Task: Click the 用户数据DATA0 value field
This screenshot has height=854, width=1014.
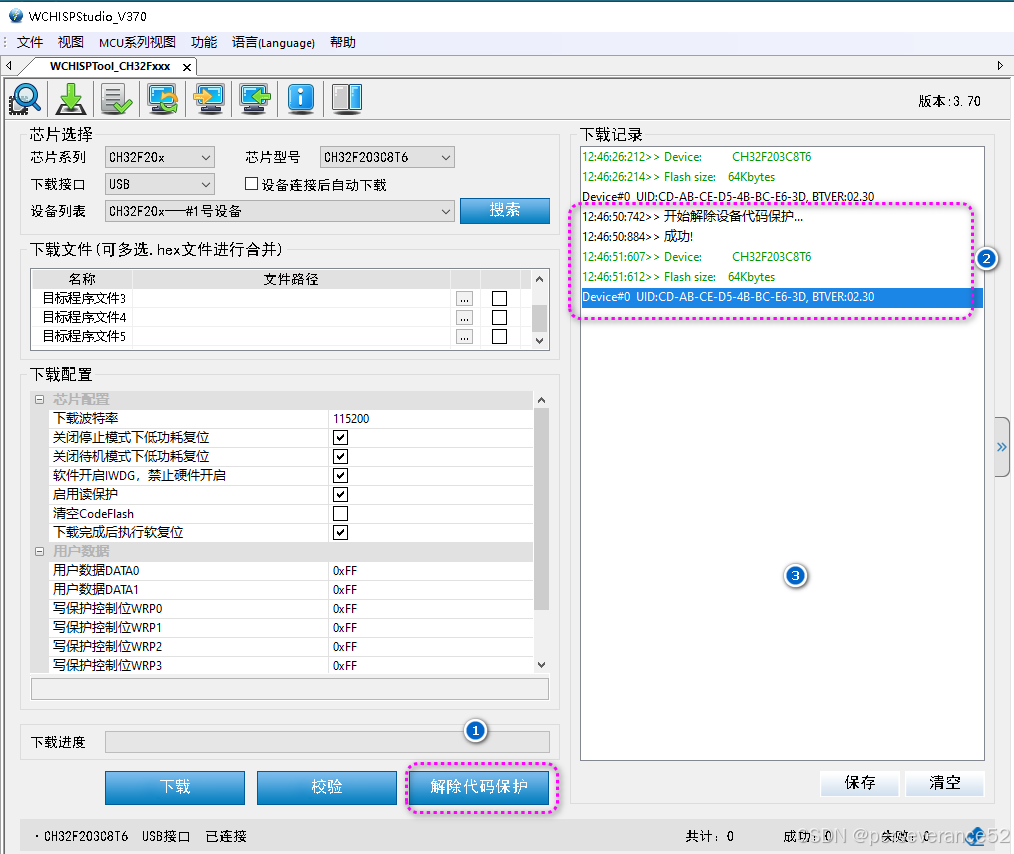Action: pos(431,570)
